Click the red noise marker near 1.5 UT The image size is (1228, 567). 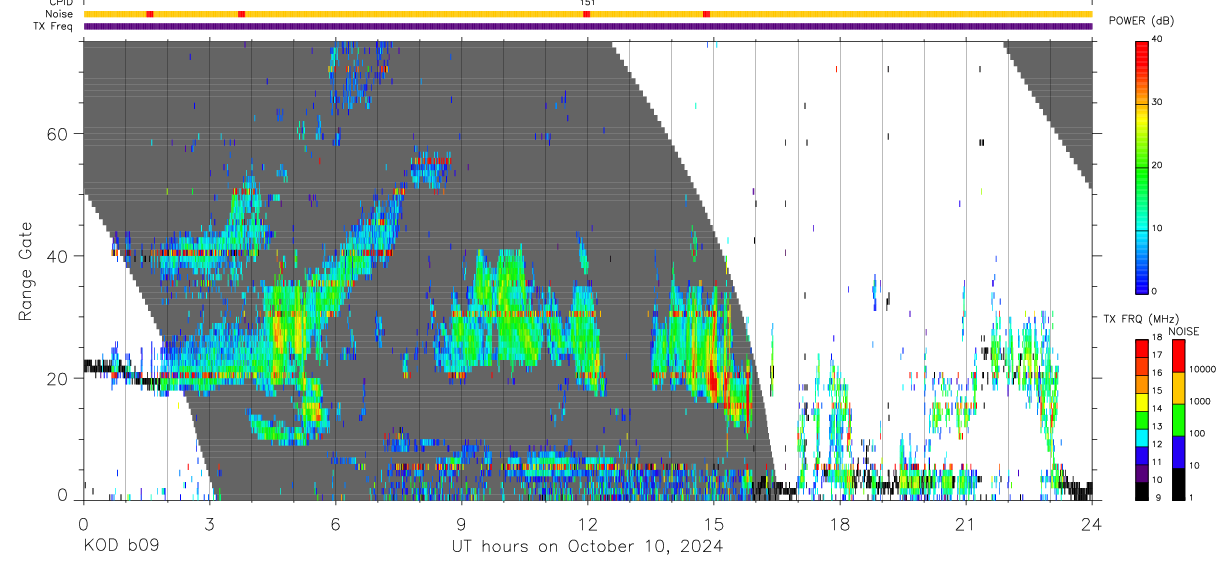coord(149,14)
